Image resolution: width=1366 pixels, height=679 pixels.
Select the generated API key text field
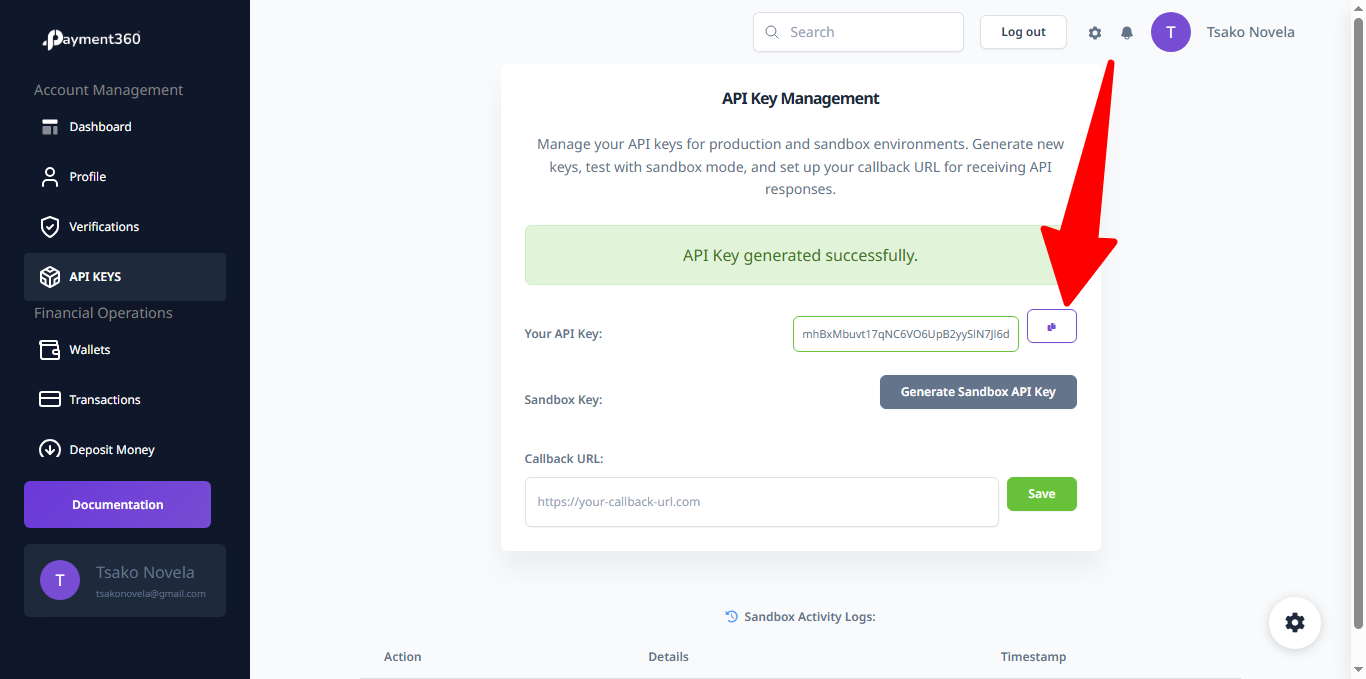tap(906, 334)
